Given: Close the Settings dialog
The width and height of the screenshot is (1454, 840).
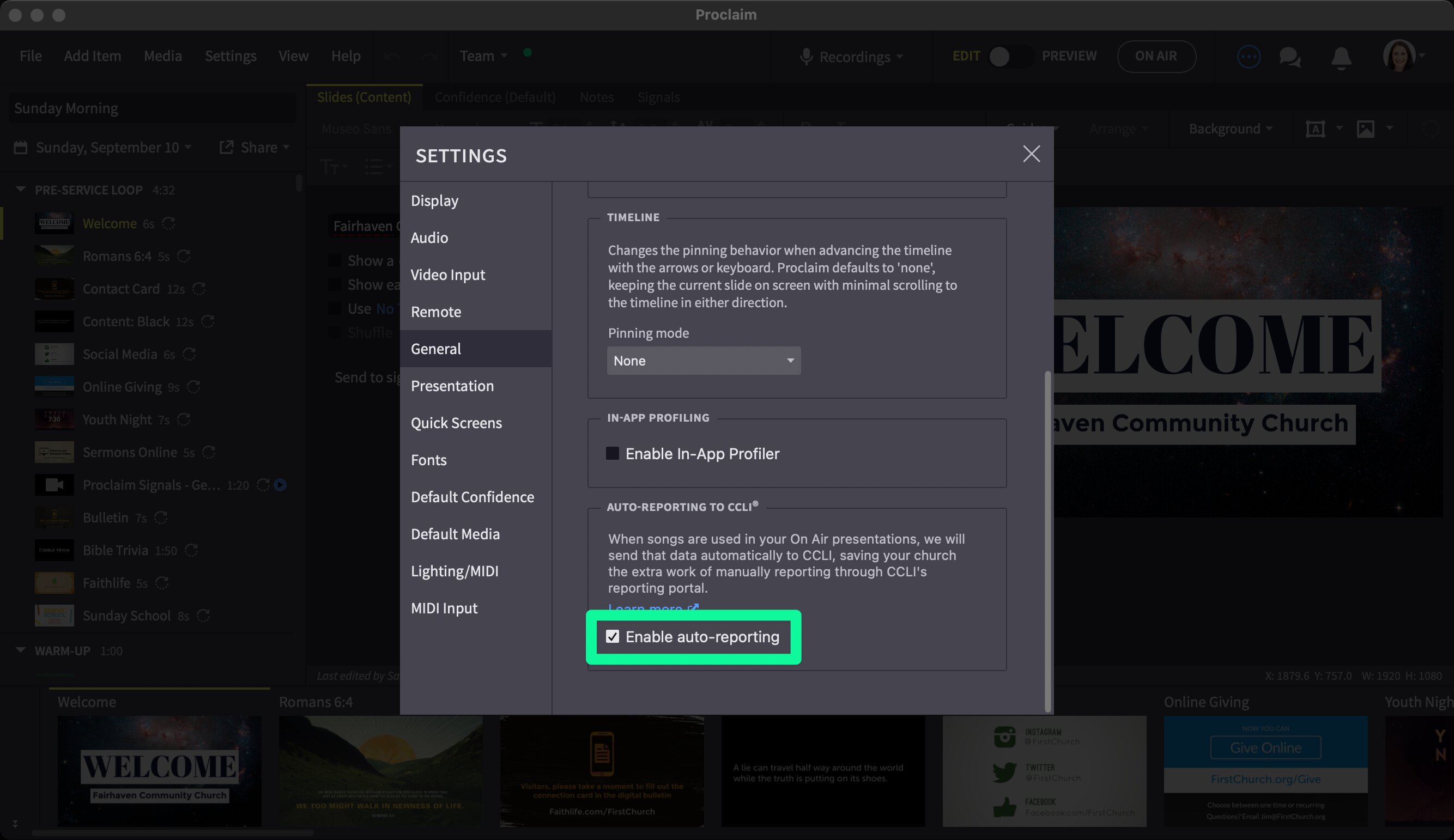Looking at the screenshot, I should click(1031, 154).
